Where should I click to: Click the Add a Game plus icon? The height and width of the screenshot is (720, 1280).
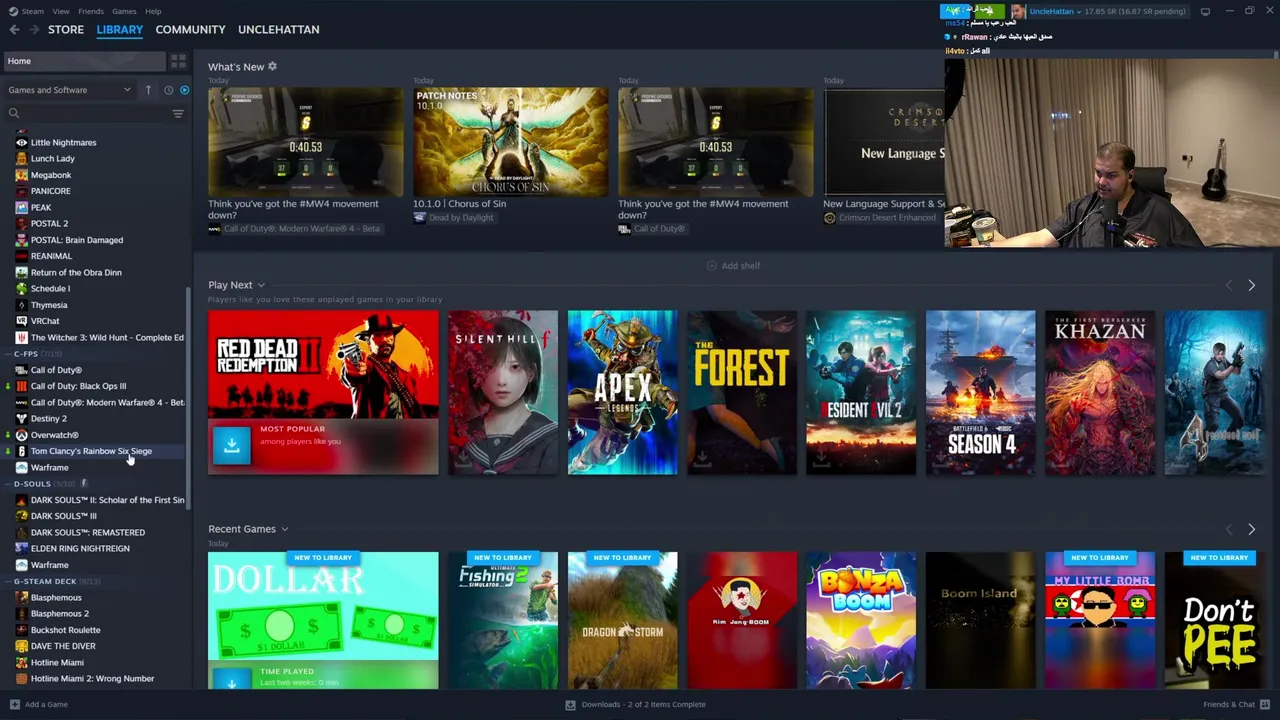point(14,704)
